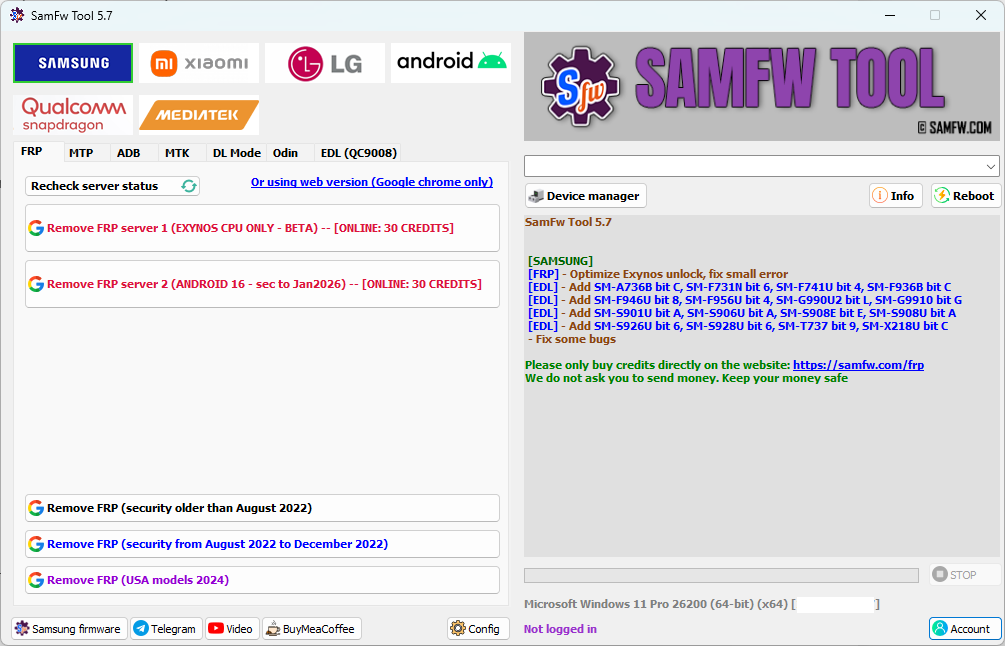Image resolution: width=1005 pixels, height=646 pixels.
Task: Select the LG brand logo
Action: [x=325, y=63]
